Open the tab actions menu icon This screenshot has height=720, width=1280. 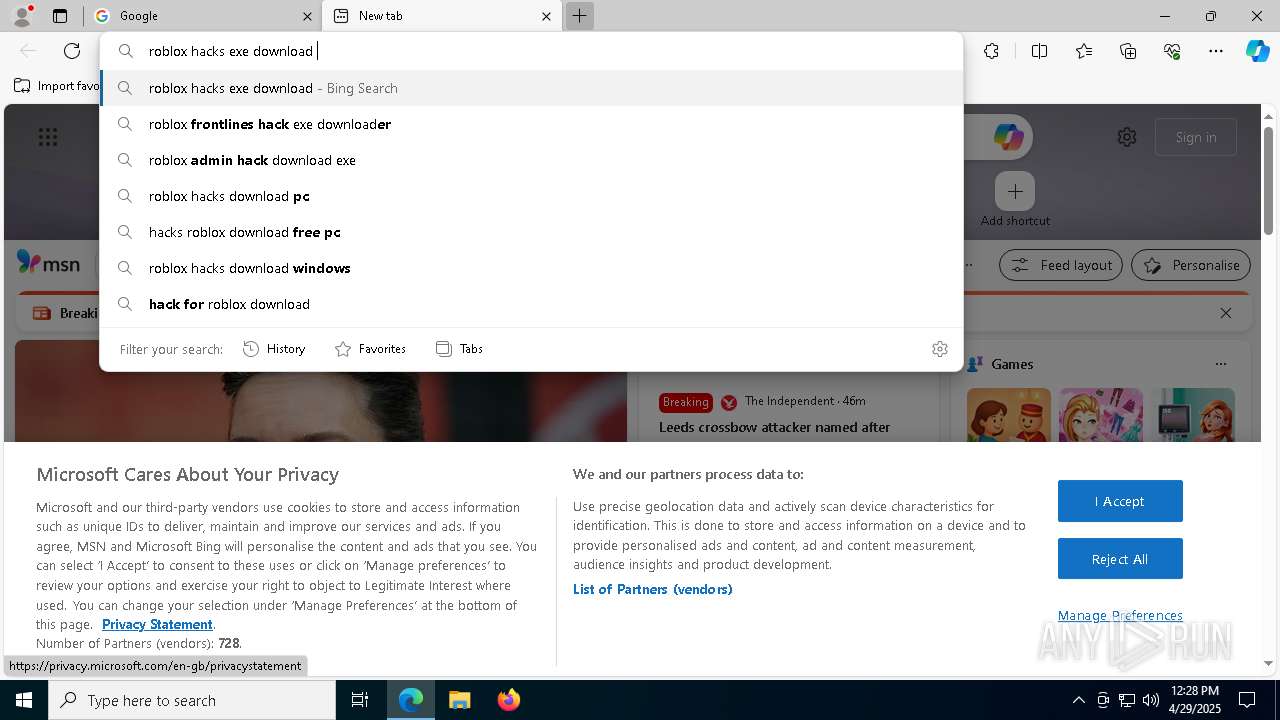tap(60, 16)
